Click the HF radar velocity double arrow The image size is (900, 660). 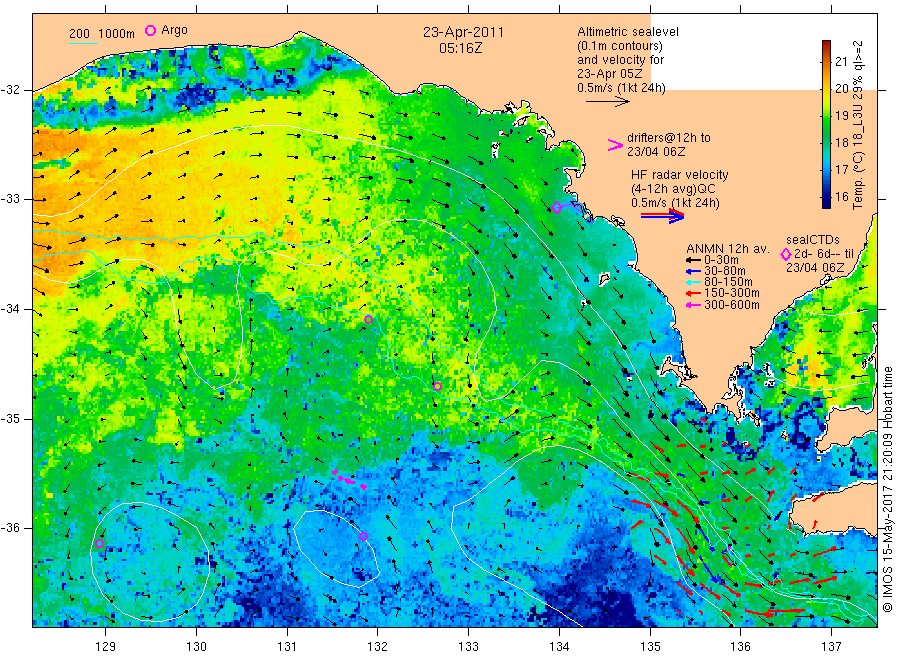662,216
